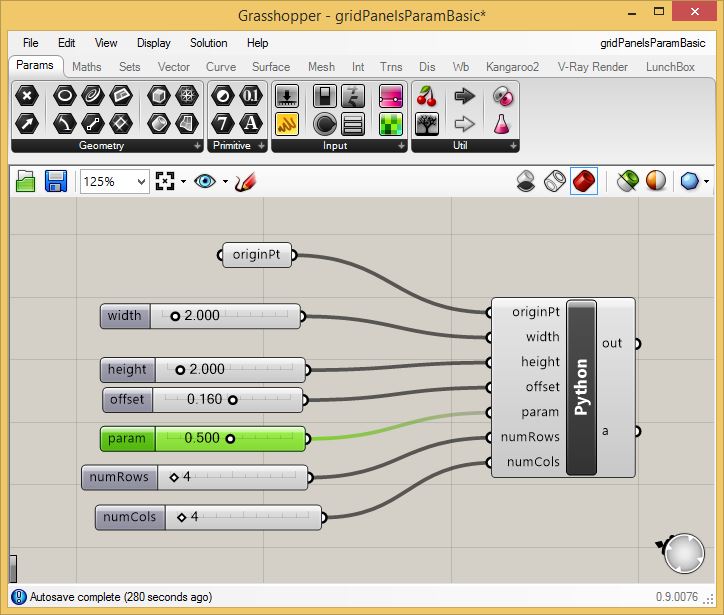This screenshot has height=615, width=724.
Task: Select the Text (A) primitive icon
Action: point(251,124)
